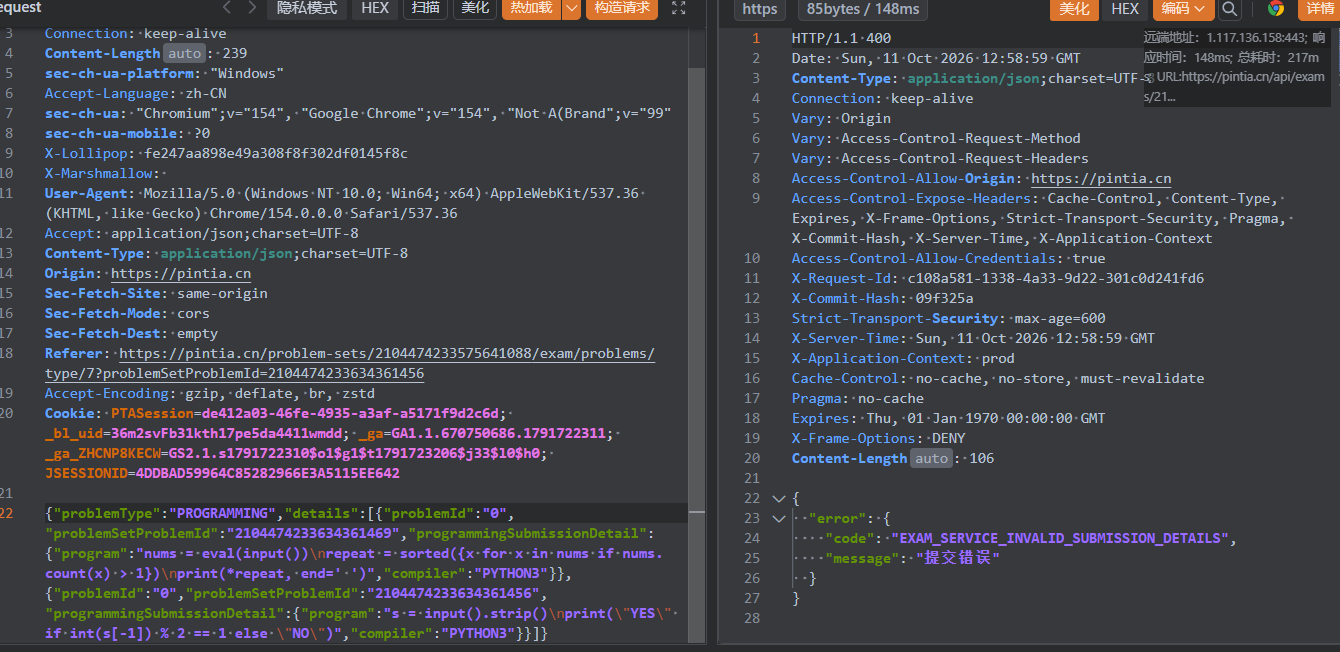The width and height of the screenshot is (1340, 652).
Task: Toggle HEX view for the request
Action: coord(375,9)
